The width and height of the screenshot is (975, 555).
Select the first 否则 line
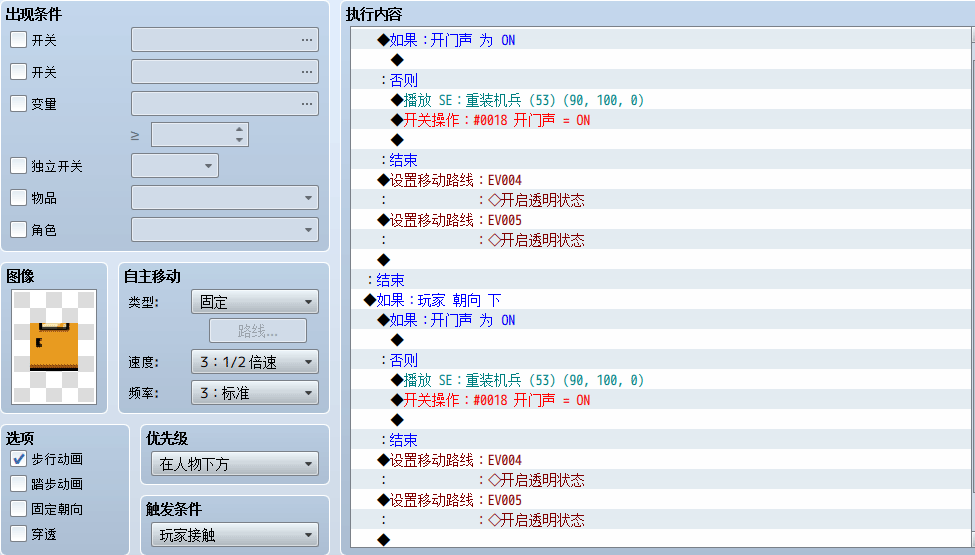[x=660, y=80]
